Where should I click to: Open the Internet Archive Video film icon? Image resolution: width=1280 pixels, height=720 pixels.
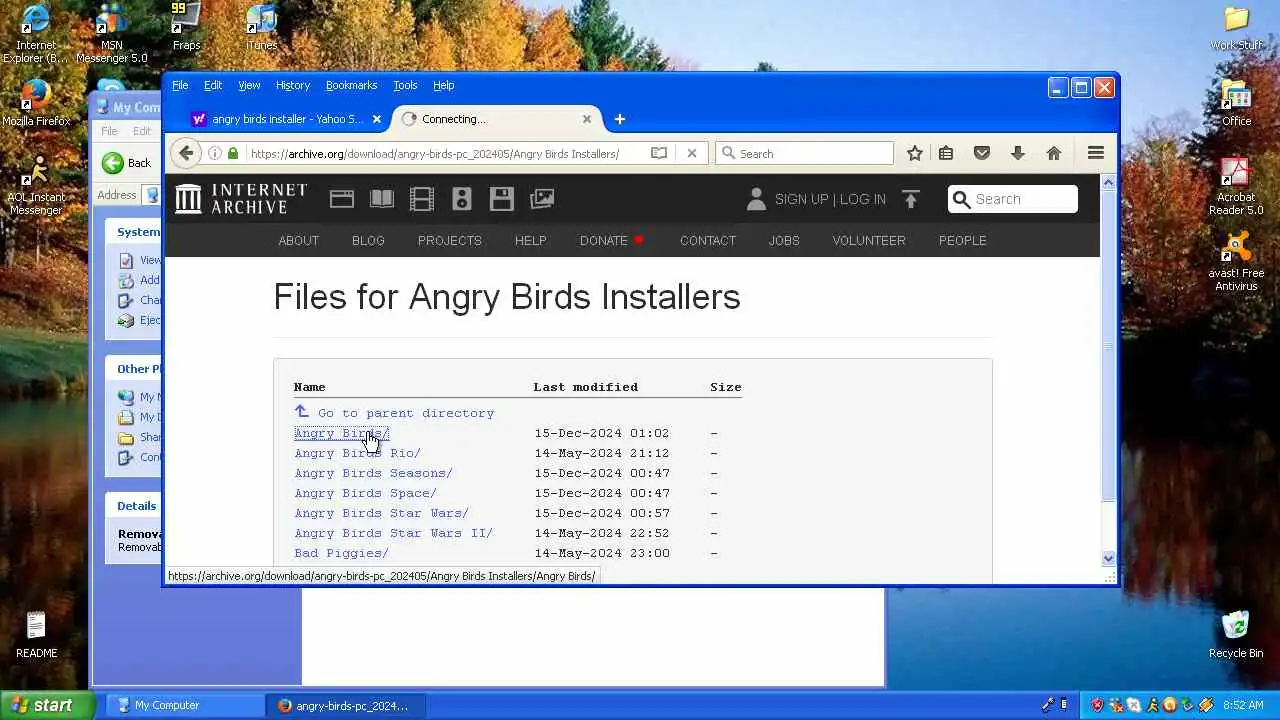[x=422, y=199]
